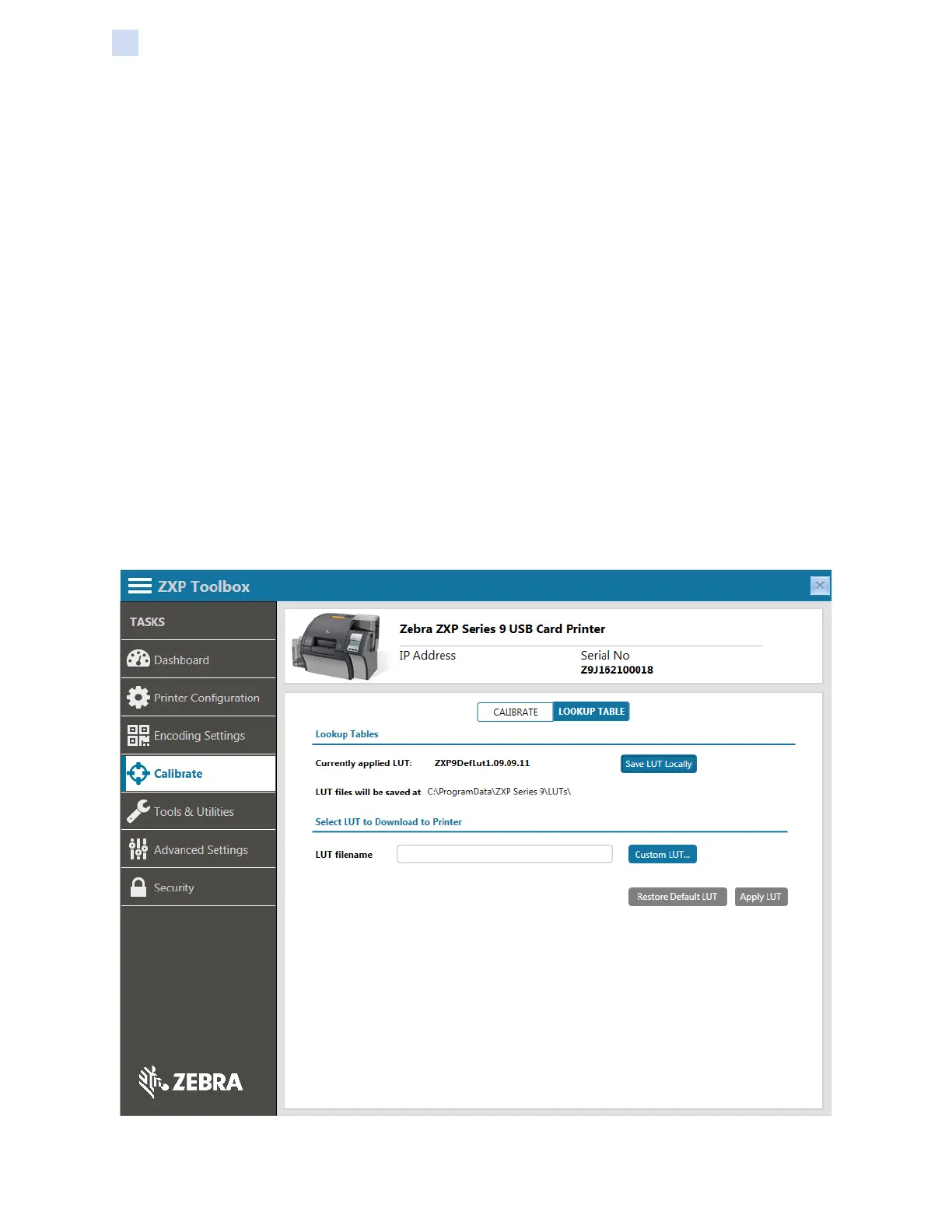Click the Tools & Utilities wrench icon
The width and height of the screenshot is (952, 1232).
point(138,811)
